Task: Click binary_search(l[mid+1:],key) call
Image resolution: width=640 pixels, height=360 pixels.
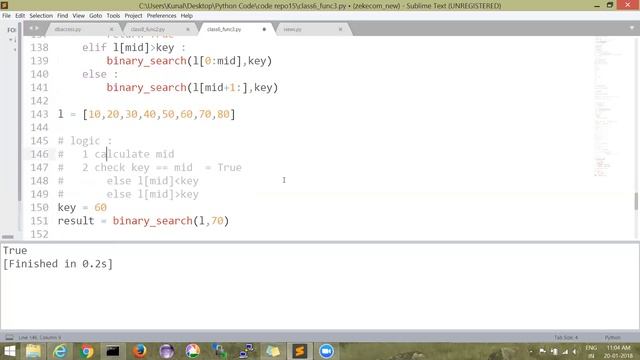Action: [x=192, y=87]
